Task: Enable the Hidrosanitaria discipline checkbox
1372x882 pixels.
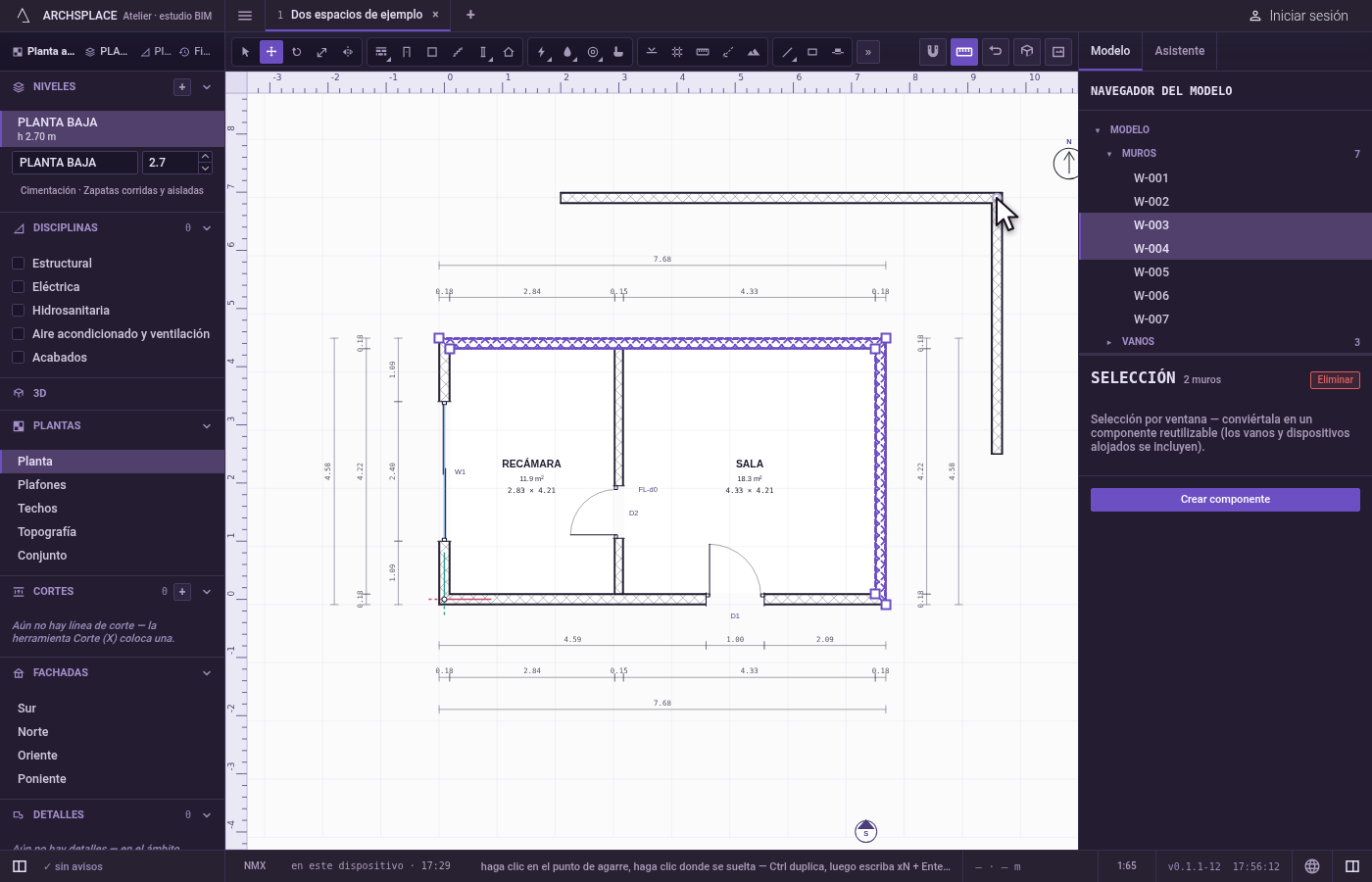Action: (18, 311)
